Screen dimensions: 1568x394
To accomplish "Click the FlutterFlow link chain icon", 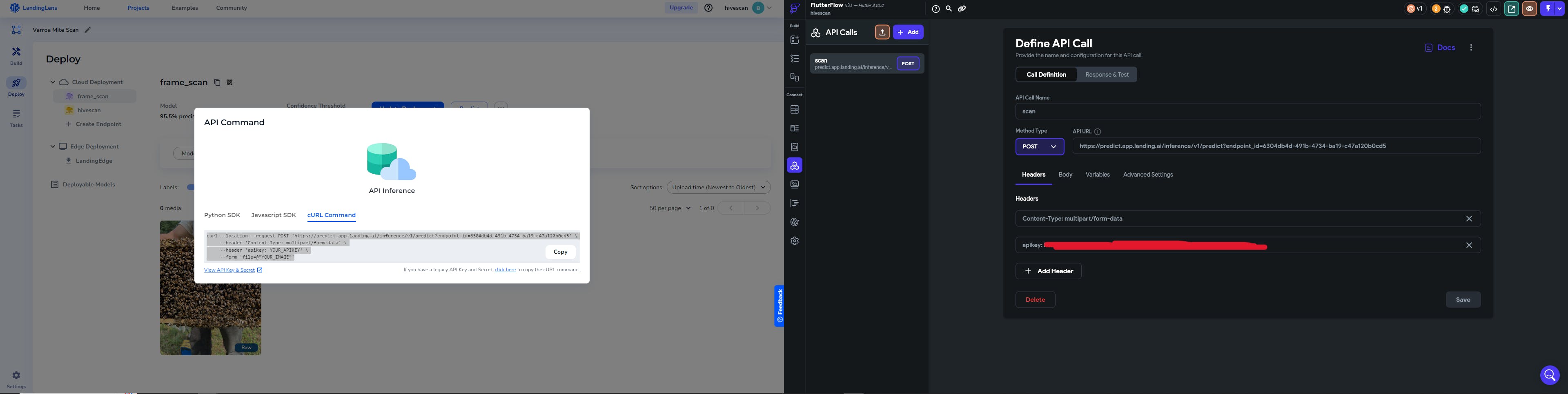I will point(962,9).
